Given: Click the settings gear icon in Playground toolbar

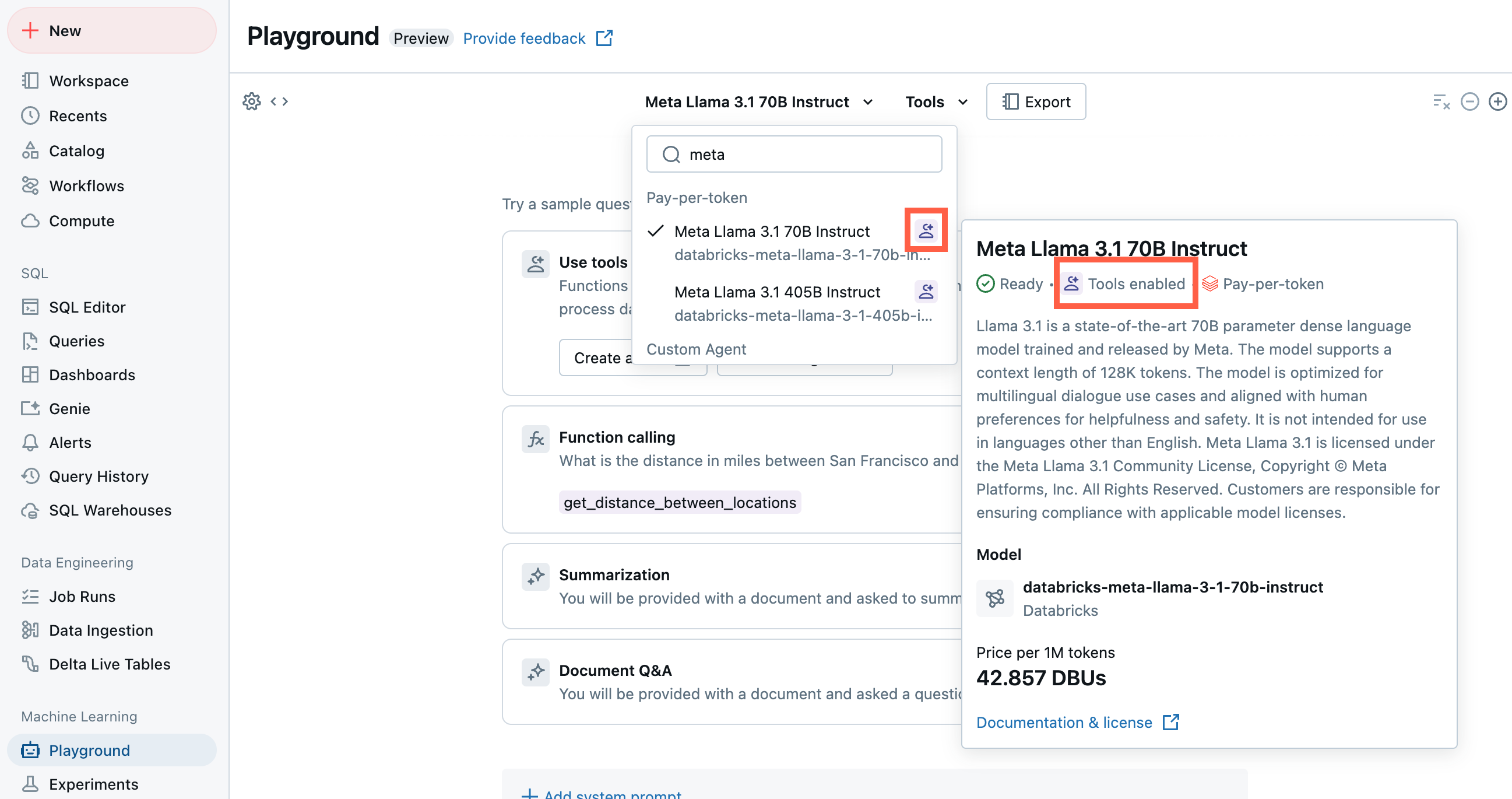Looking at the screenshot, I should (253, 100).
